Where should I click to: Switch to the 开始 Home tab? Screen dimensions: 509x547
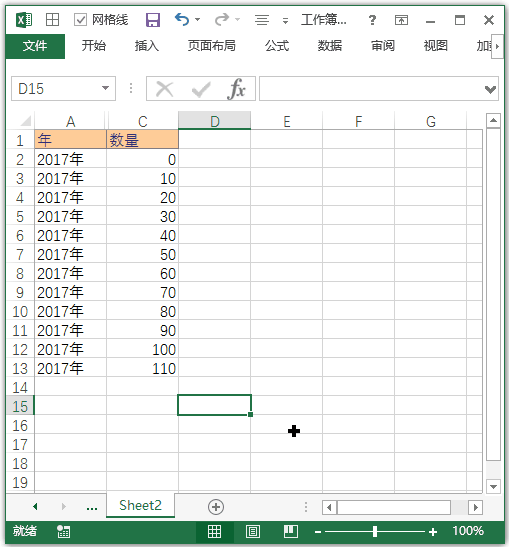coord(93,46)
